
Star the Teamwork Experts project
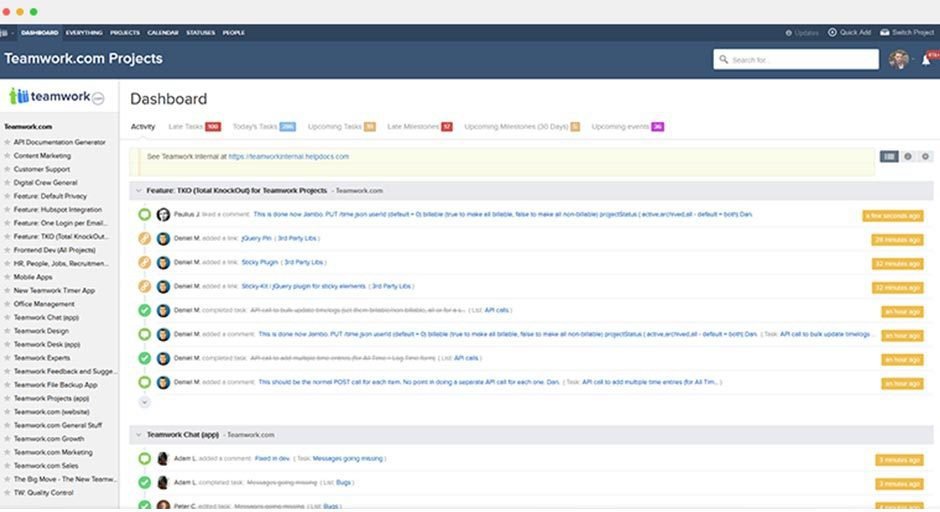pos(7,358)
